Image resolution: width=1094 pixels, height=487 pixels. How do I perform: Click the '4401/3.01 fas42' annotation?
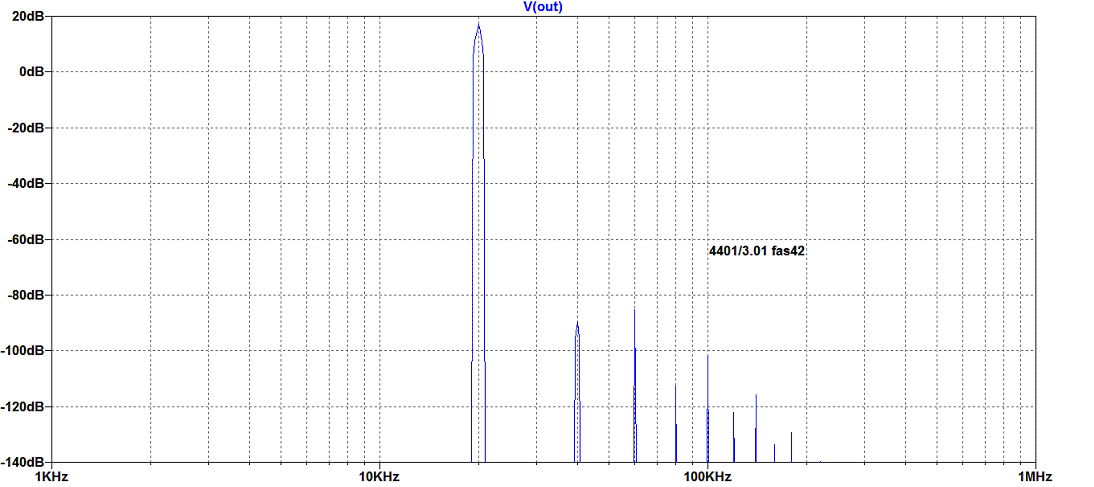click(x=757, y=253)
